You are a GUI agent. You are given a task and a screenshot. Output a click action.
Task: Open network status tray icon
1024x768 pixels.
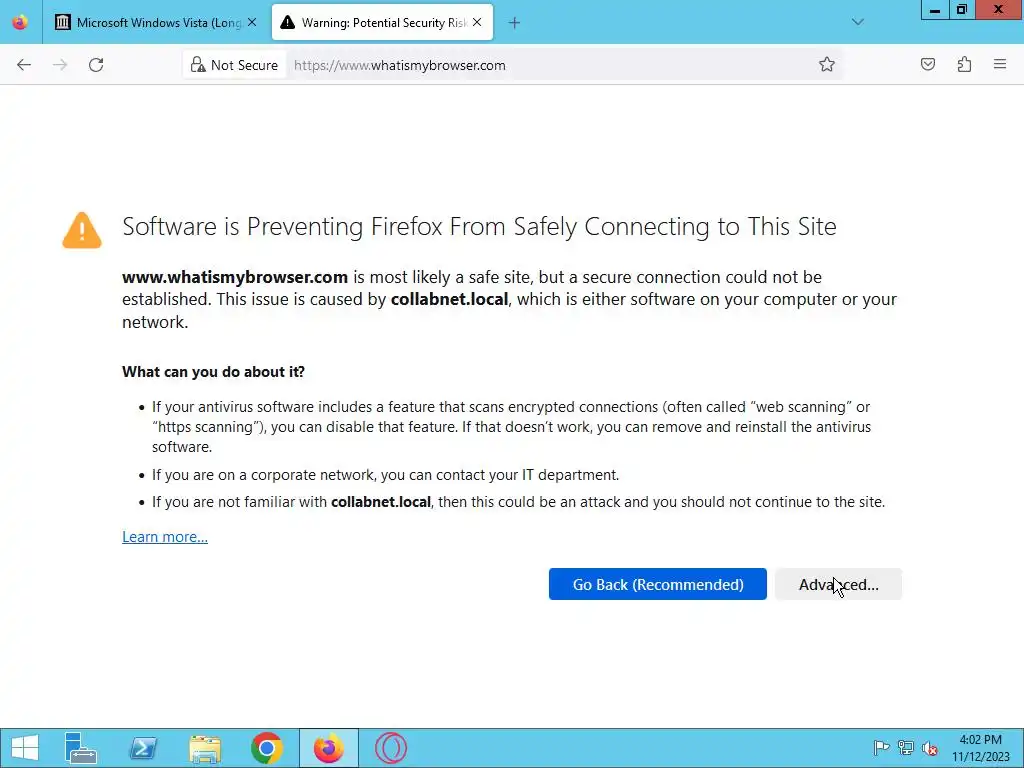coord(905,748)
